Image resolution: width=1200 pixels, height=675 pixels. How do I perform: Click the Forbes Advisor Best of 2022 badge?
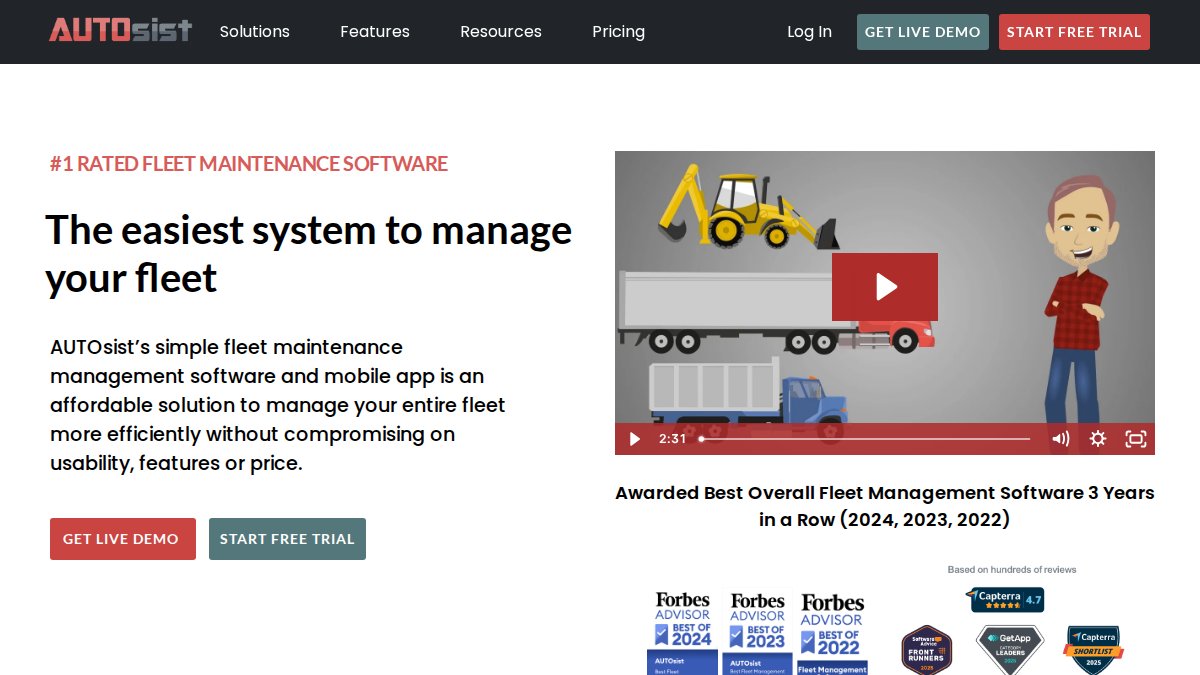tap(832, 632)
